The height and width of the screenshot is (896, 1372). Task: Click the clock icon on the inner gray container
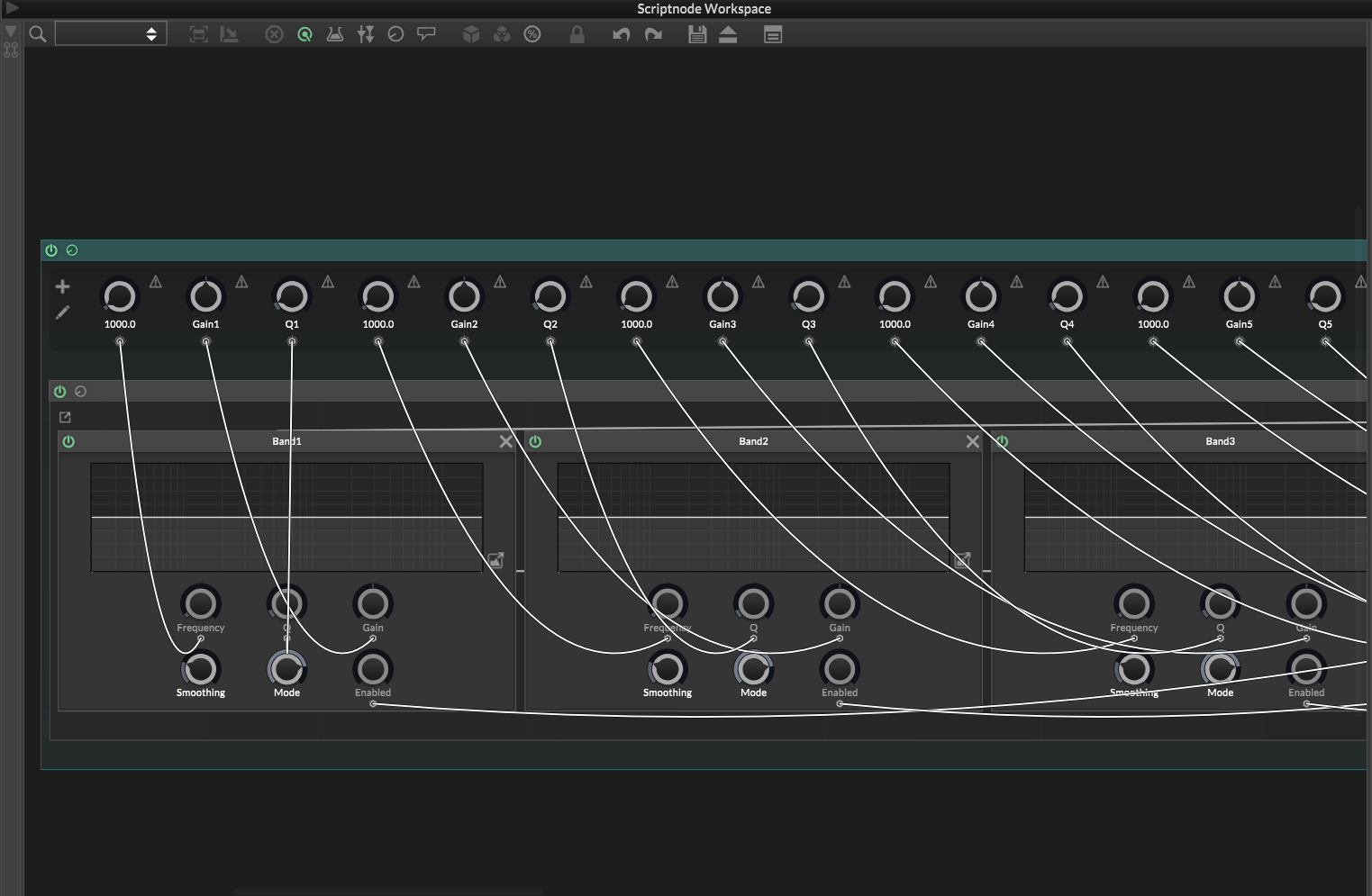[x=80, y=392]
